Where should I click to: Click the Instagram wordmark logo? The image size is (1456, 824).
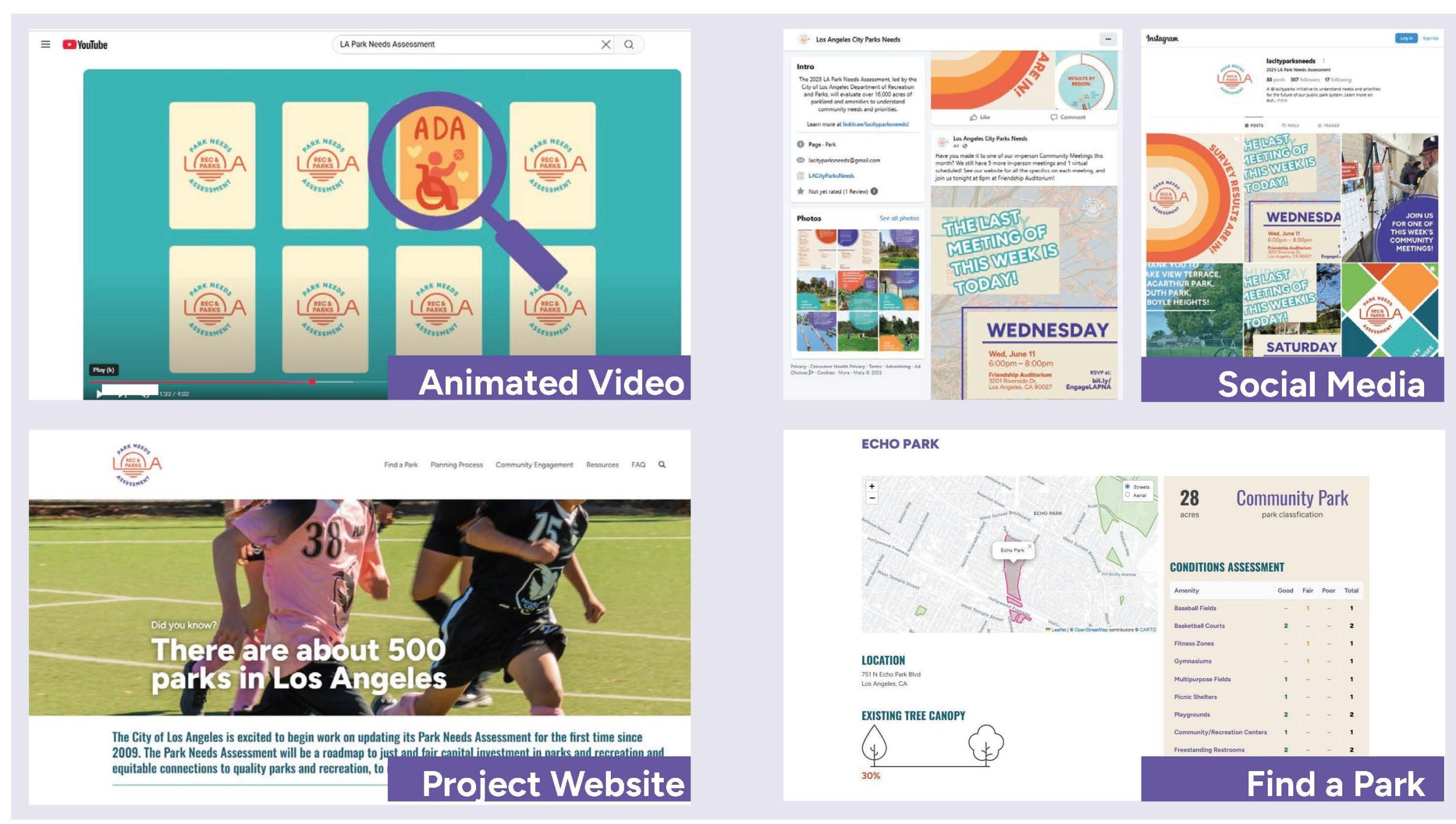pyautogui.click(x=1162, y=39)
